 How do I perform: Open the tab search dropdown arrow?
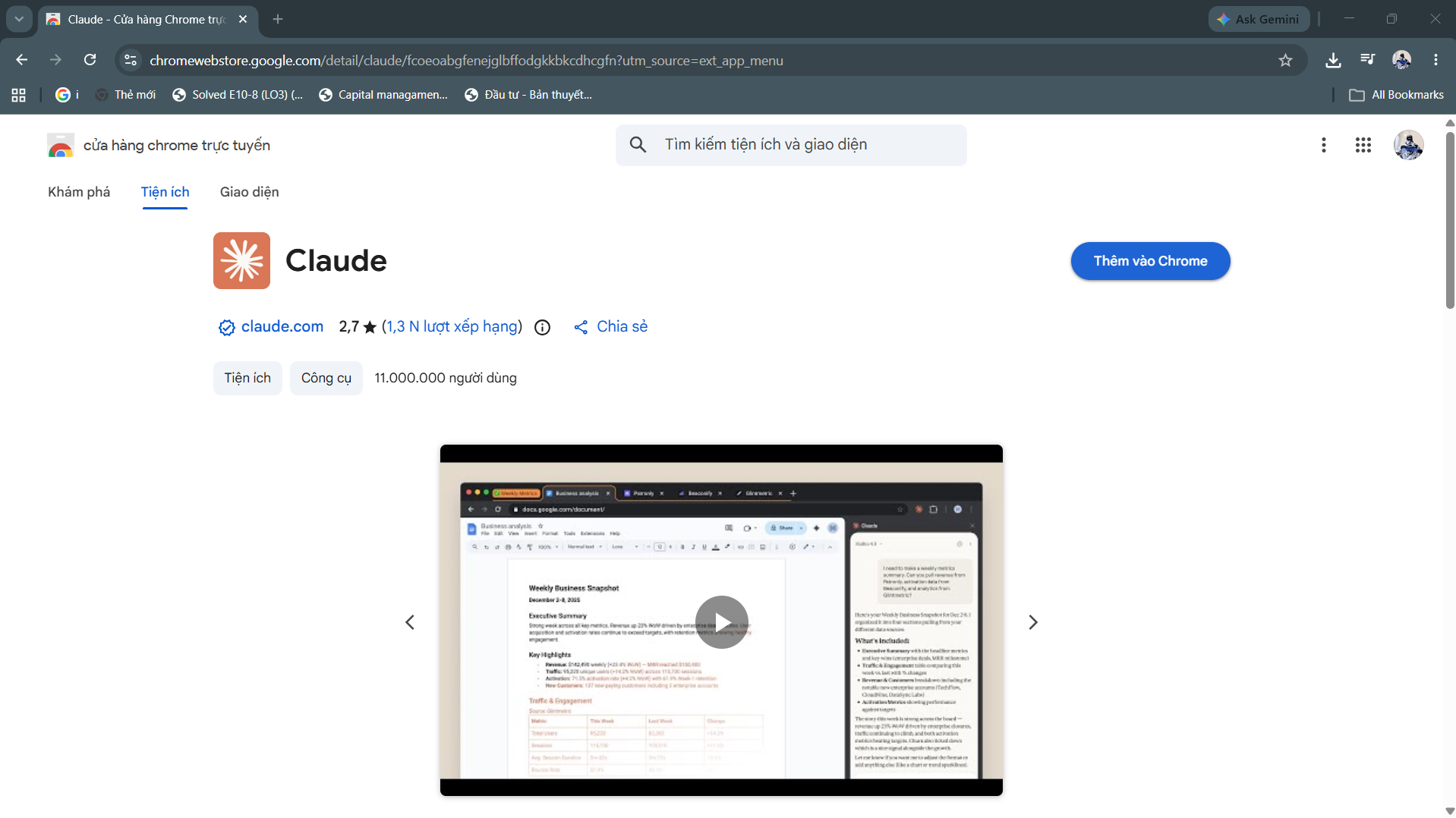pyautogui.click(x=19, y=19)
